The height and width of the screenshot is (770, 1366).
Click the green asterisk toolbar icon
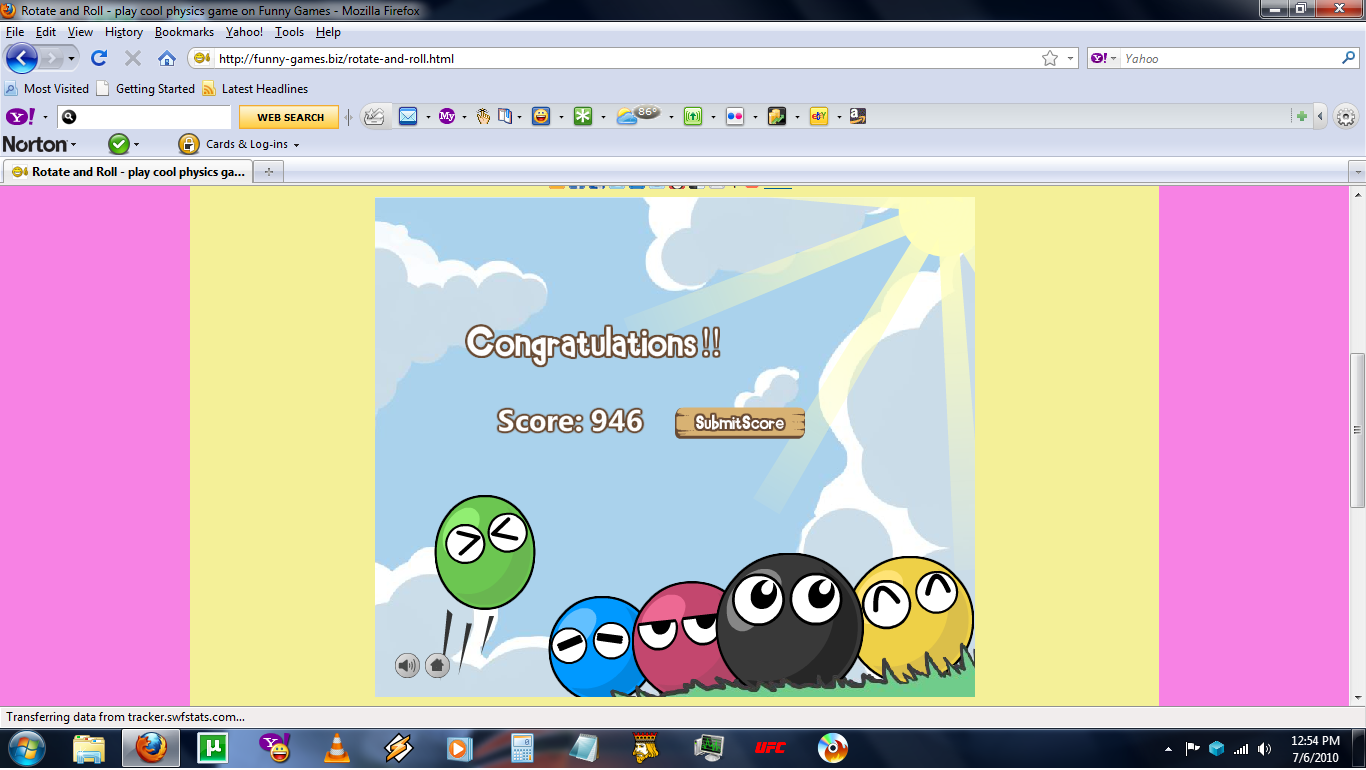pos(583,117)
